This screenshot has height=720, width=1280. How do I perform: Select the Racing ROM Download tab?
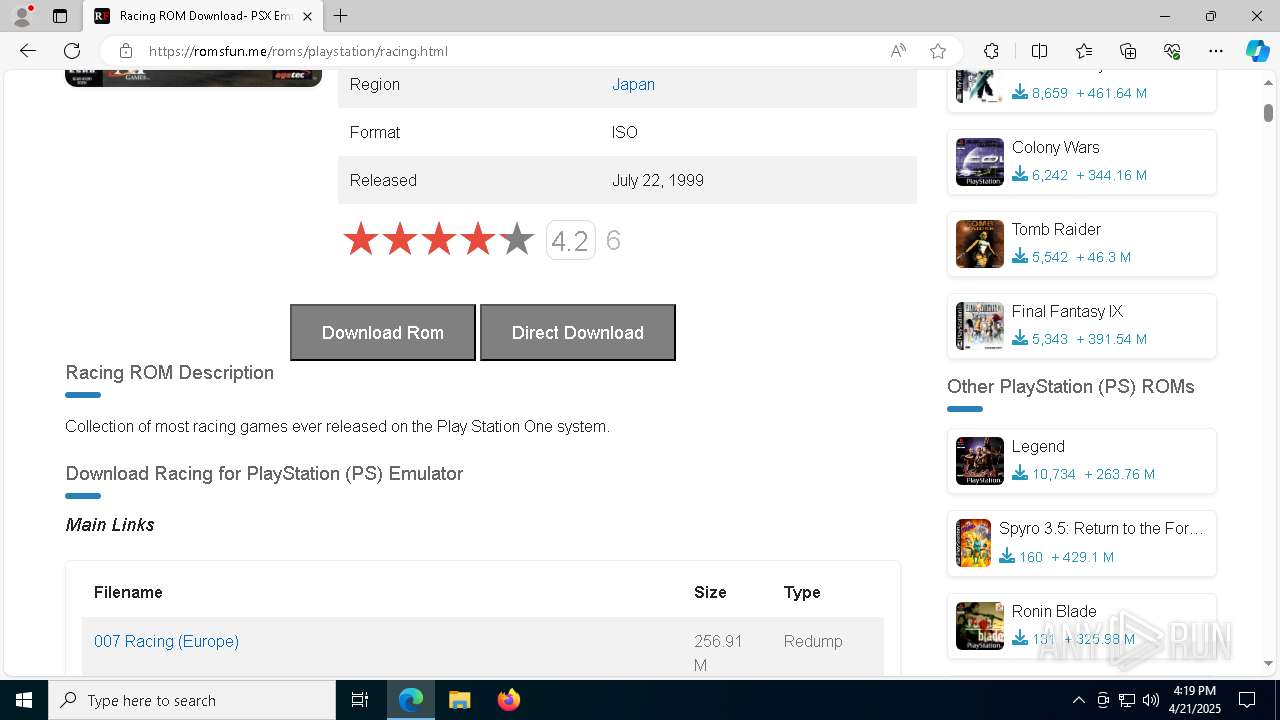tap(202, 16)
